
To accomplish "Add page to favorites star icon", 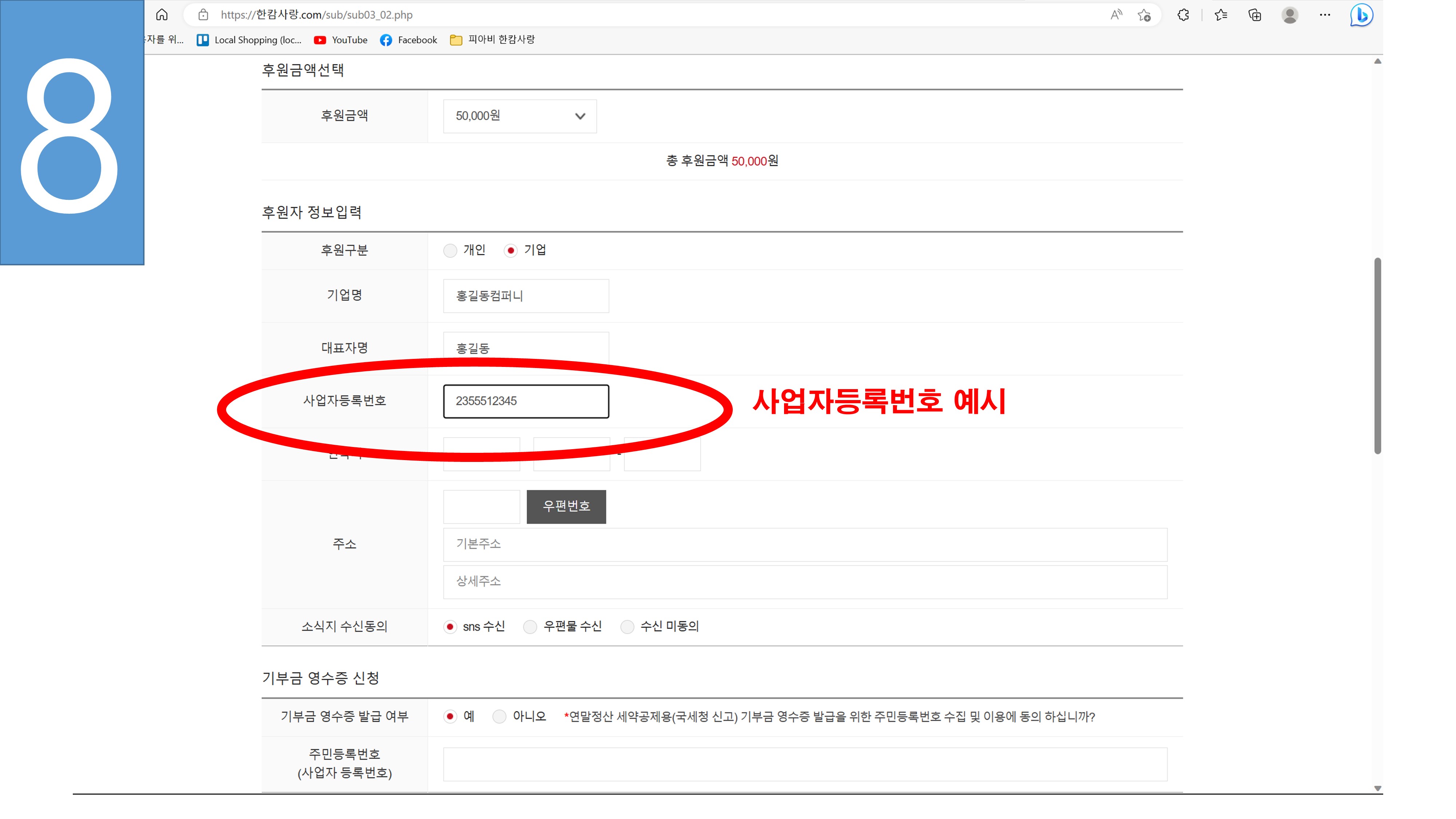I will click(x=1144, y=15).
